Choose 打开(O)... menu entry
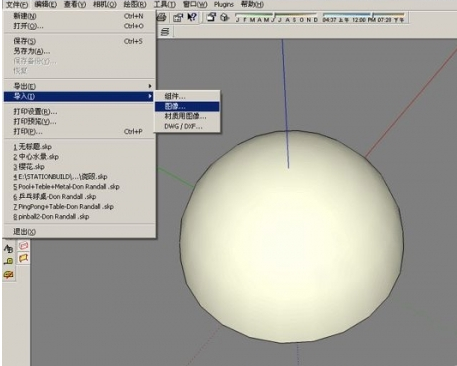This screenshot has width=457, height=366. (x=79, y=26)
